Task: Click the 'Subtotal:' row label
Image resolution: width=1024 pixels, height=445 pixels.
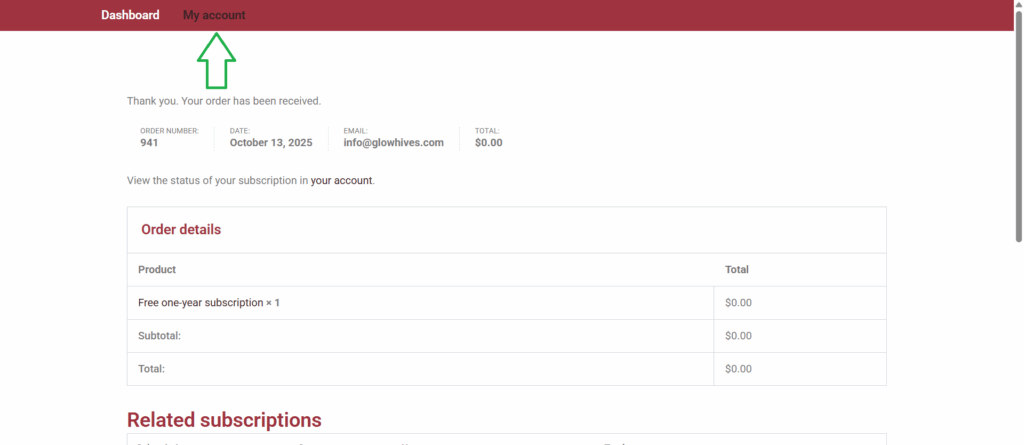Action: [x=159, y=336]
